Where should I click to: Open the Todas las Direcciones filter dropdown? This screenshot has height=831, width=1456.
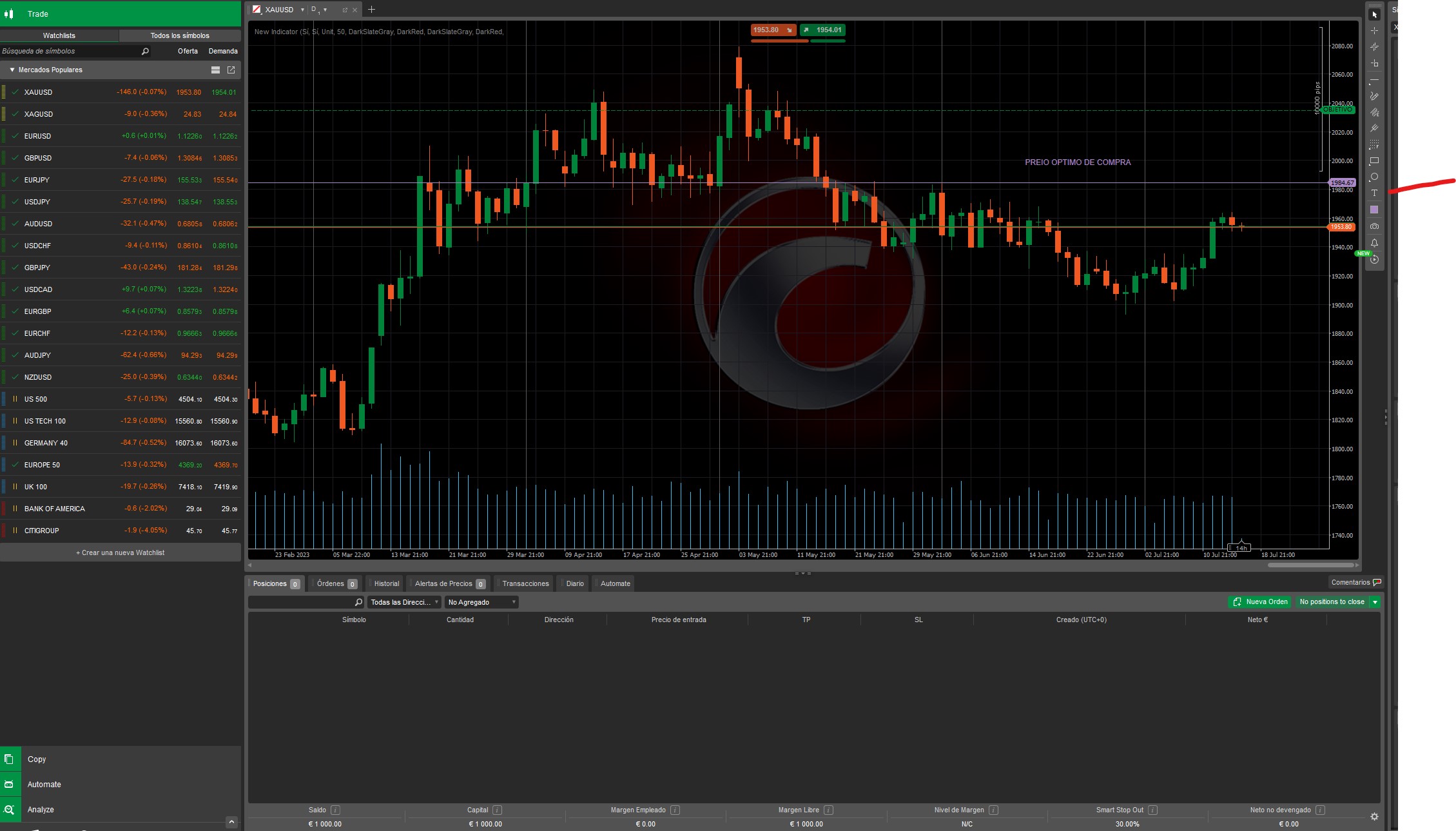[x=404, y=602]
